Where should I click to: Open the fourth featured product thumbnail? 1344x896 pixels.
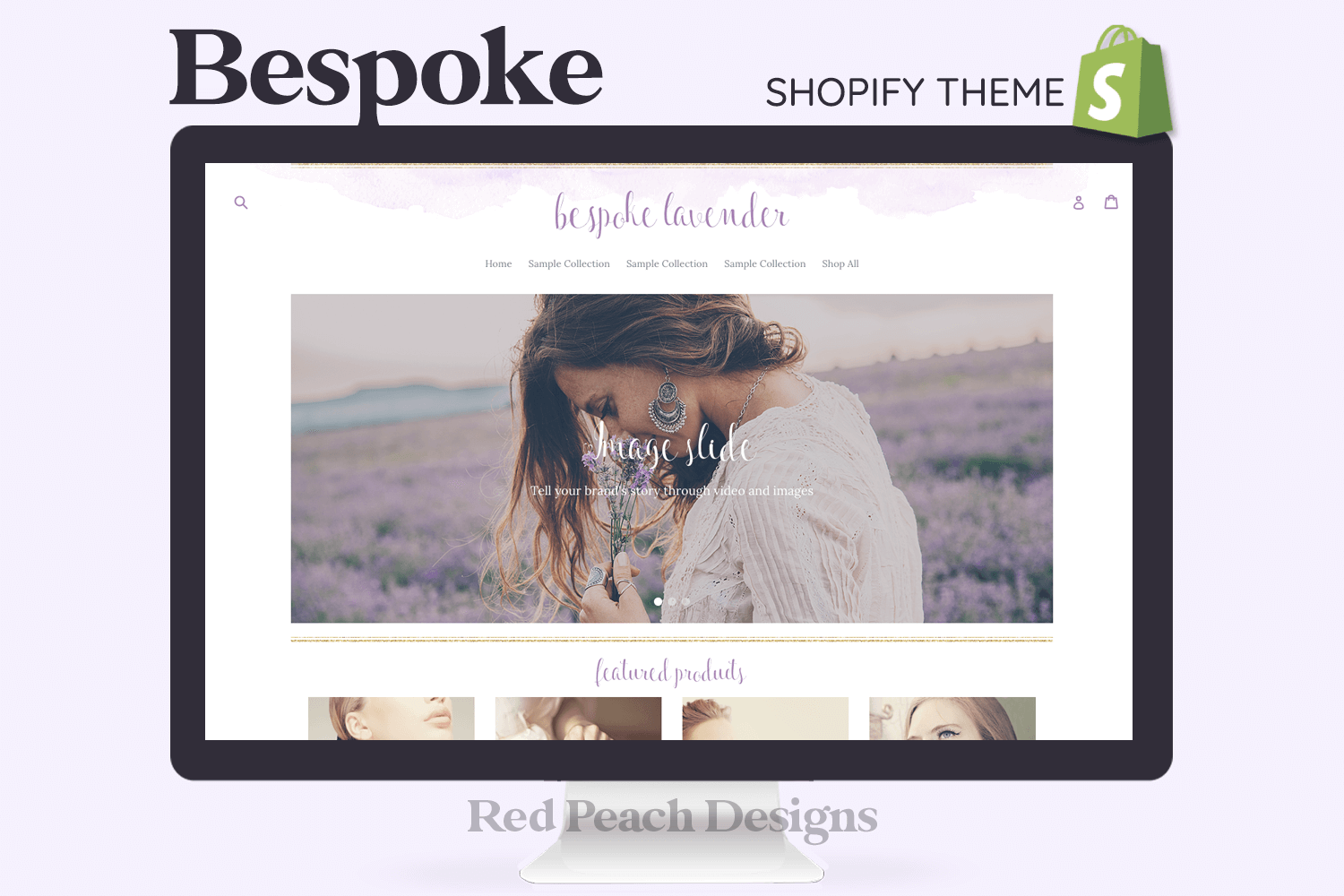[952, 719]
